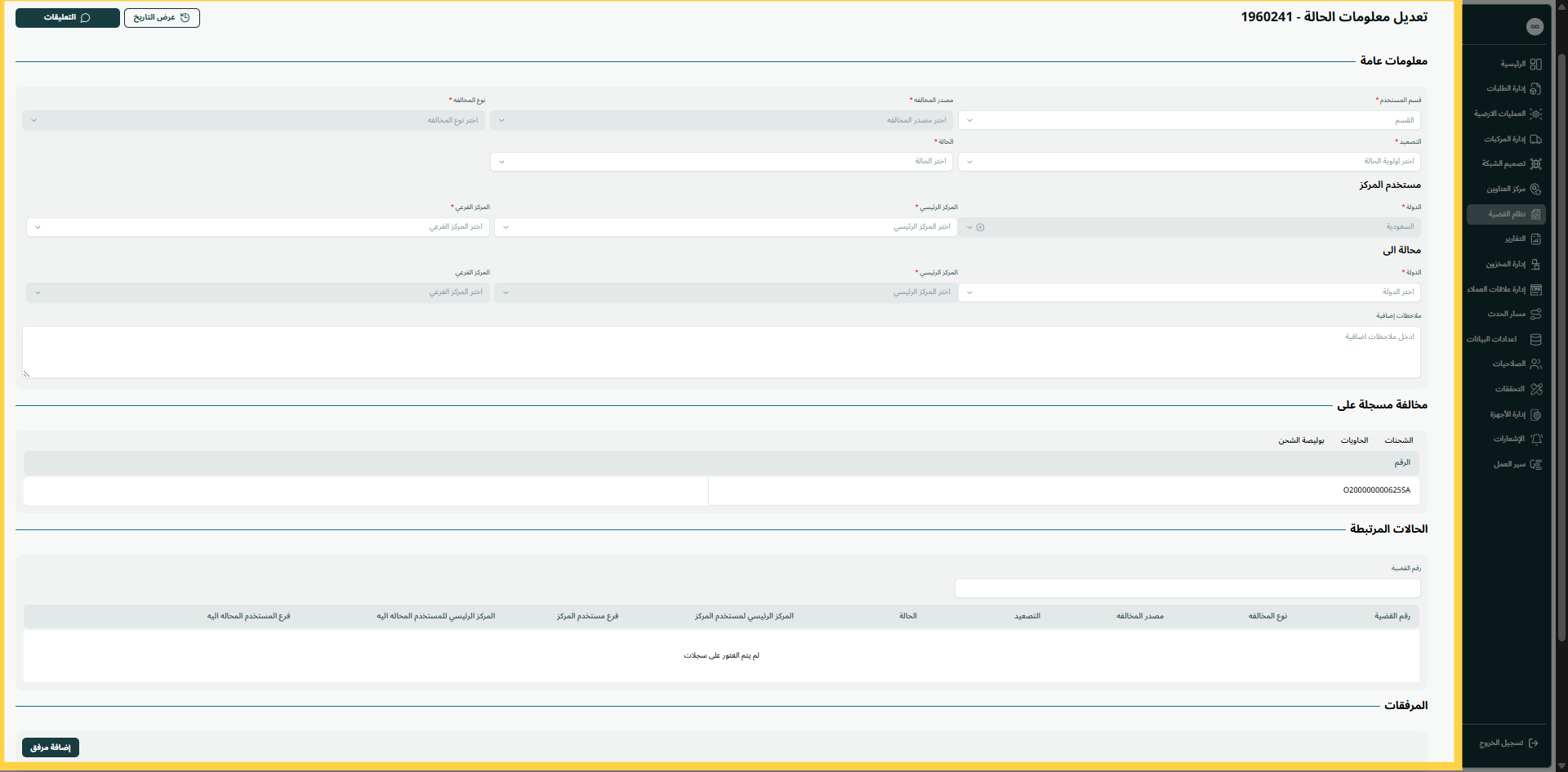
Task: Open the الرئيسية (Home) sidebar icon
Action: pyautogui.click(x=1535, y=64)
